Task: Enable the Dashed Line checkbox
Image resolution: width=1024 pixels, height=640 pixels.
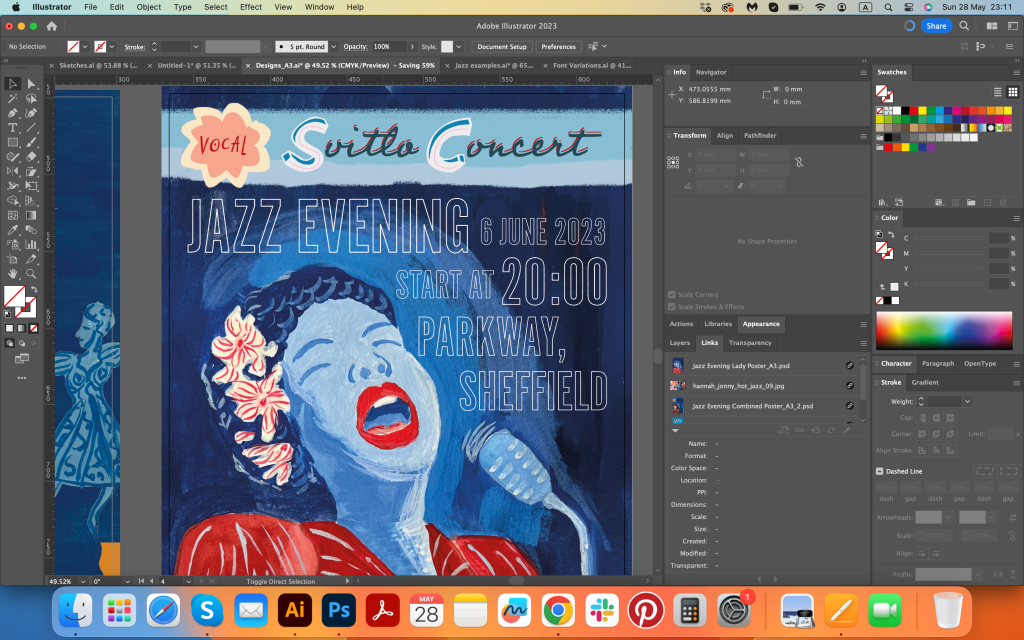Action: (880, 471)
